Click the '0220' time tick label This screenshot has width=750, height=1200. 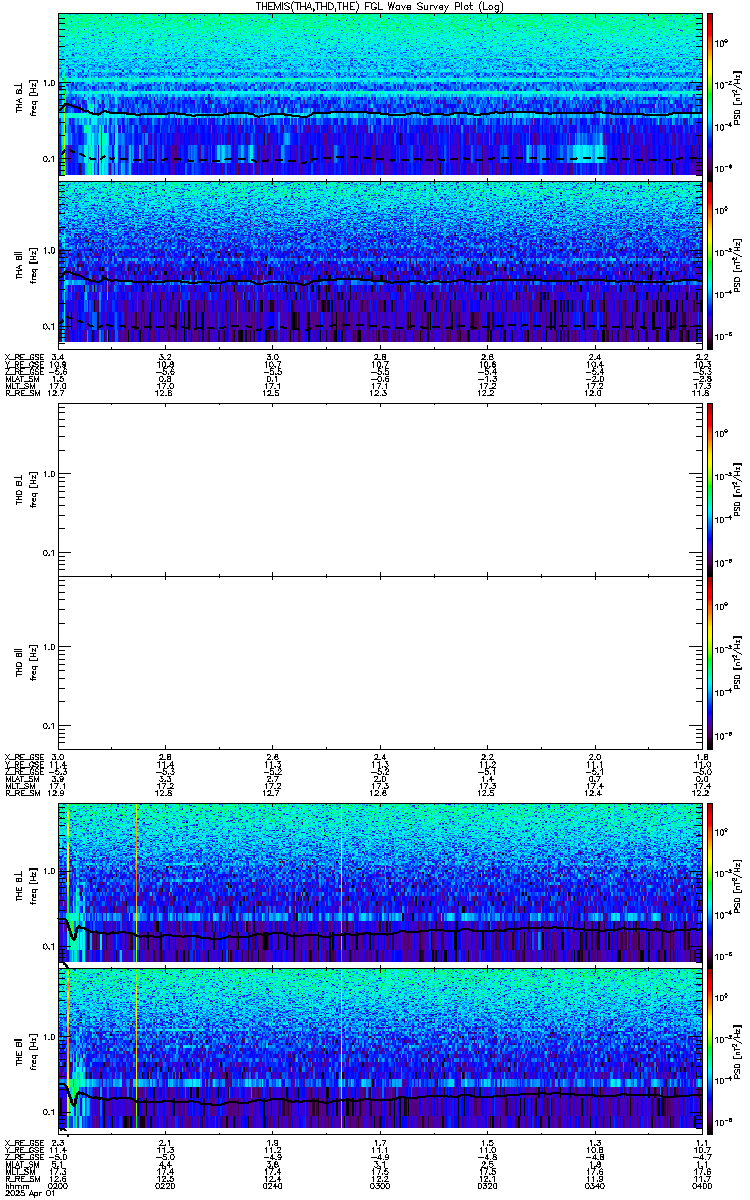coord(166,1185)
